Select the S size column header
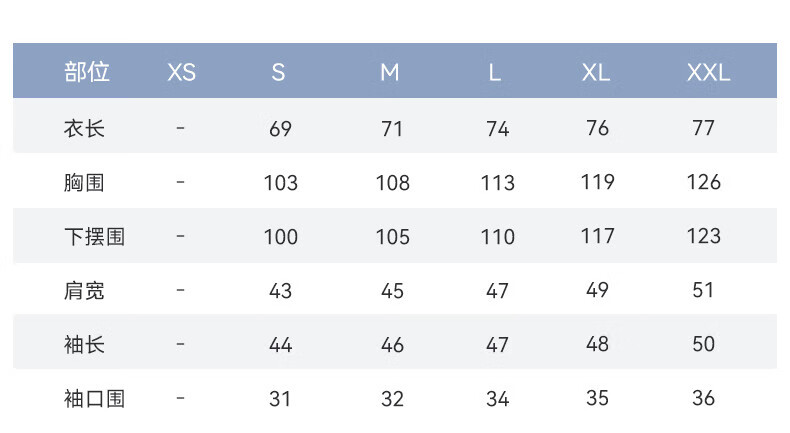Screen dimensions: 790x433 pyautogui.click(x=278, y=73)
